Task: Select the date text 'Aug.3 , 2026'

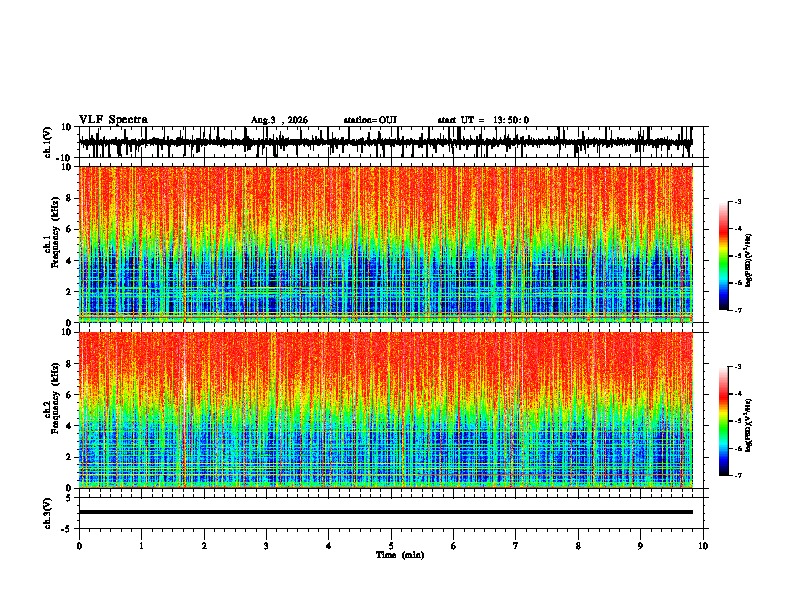Action: (x=279, y=120)
